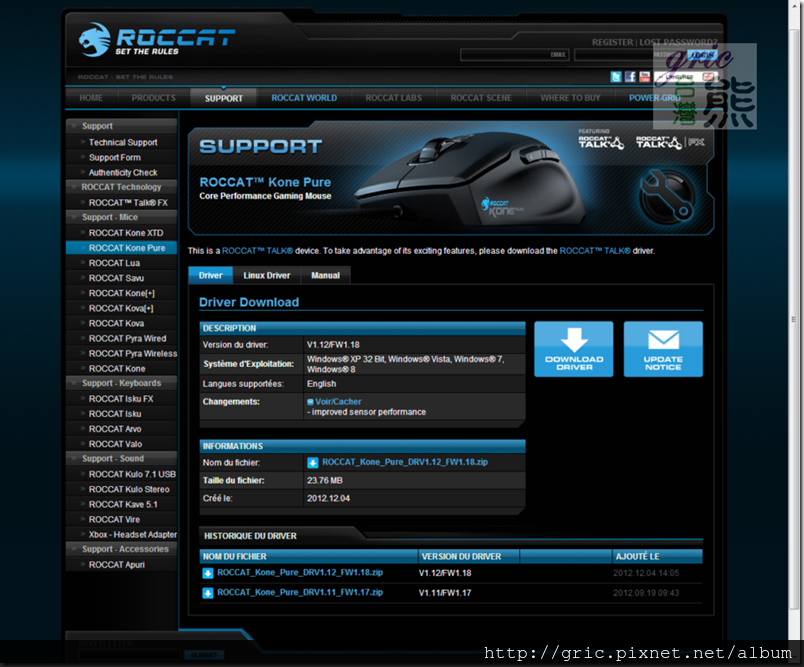Select ROCCAT Kulo Stereo in the sidebar
This screenshot has width=804, height=667.
[129, 489]
